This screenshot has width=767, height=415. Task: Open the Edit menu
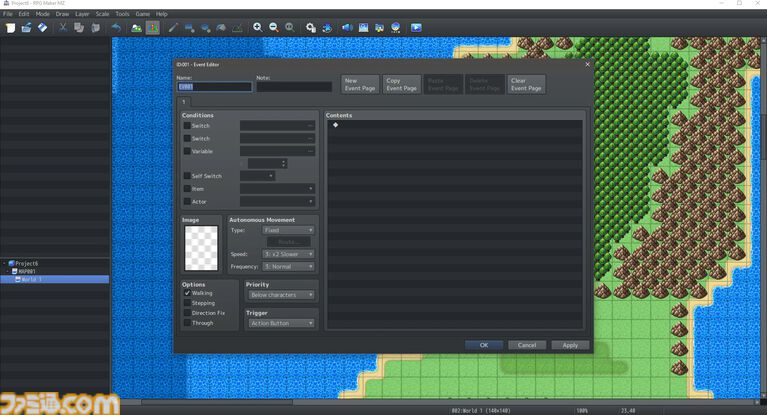click(x=24, y=14)
